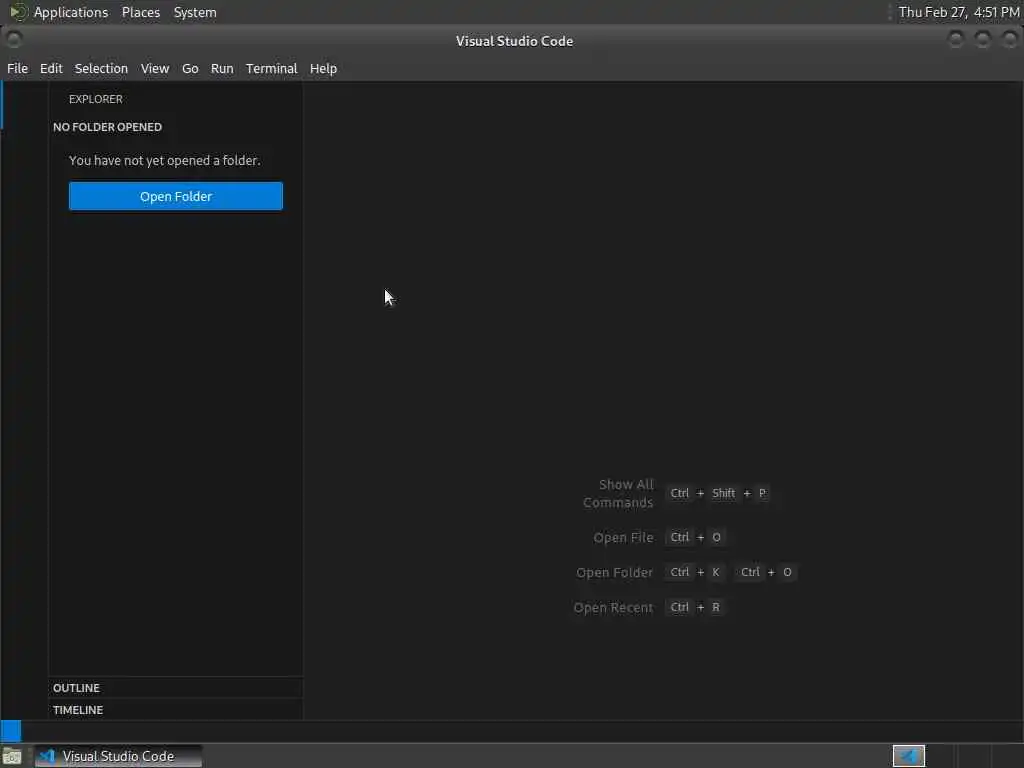Open the System menu in top panel
This screenshot has height=768, width=1024.
pos(195,12)
